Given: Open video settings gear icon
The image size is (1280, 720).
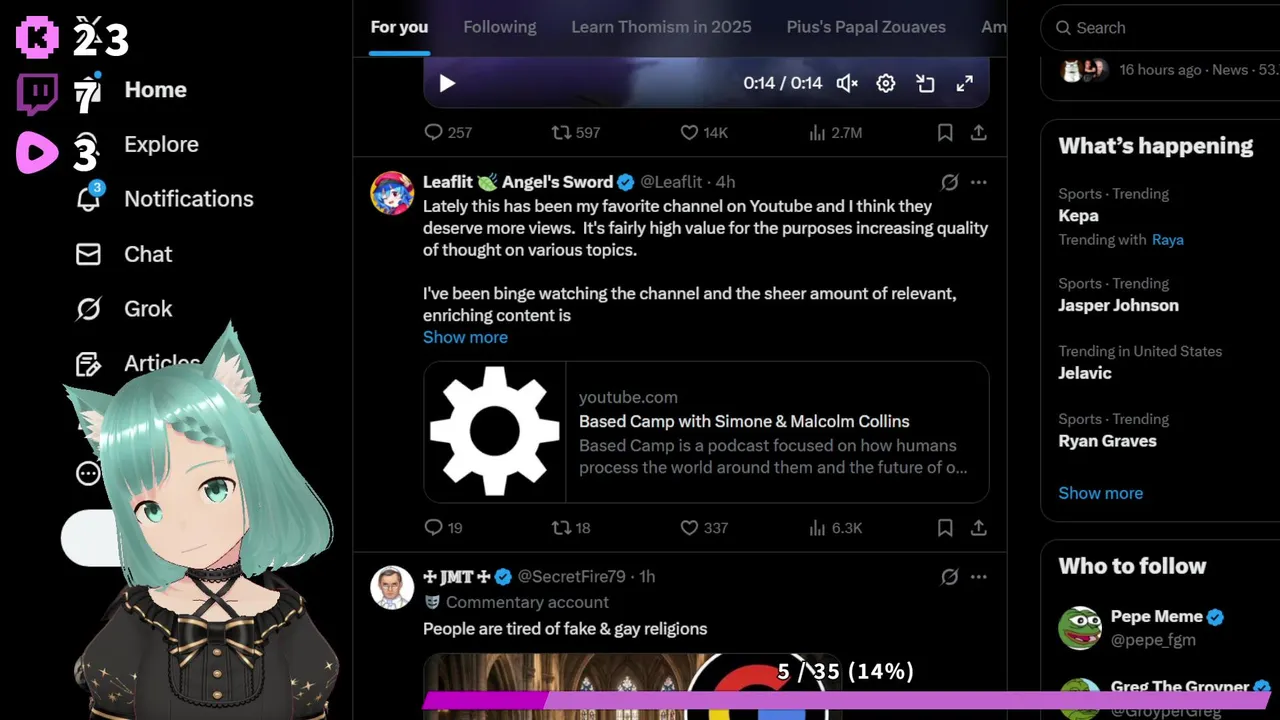Looking at the screenshot, I should click(x=886, y=84).
